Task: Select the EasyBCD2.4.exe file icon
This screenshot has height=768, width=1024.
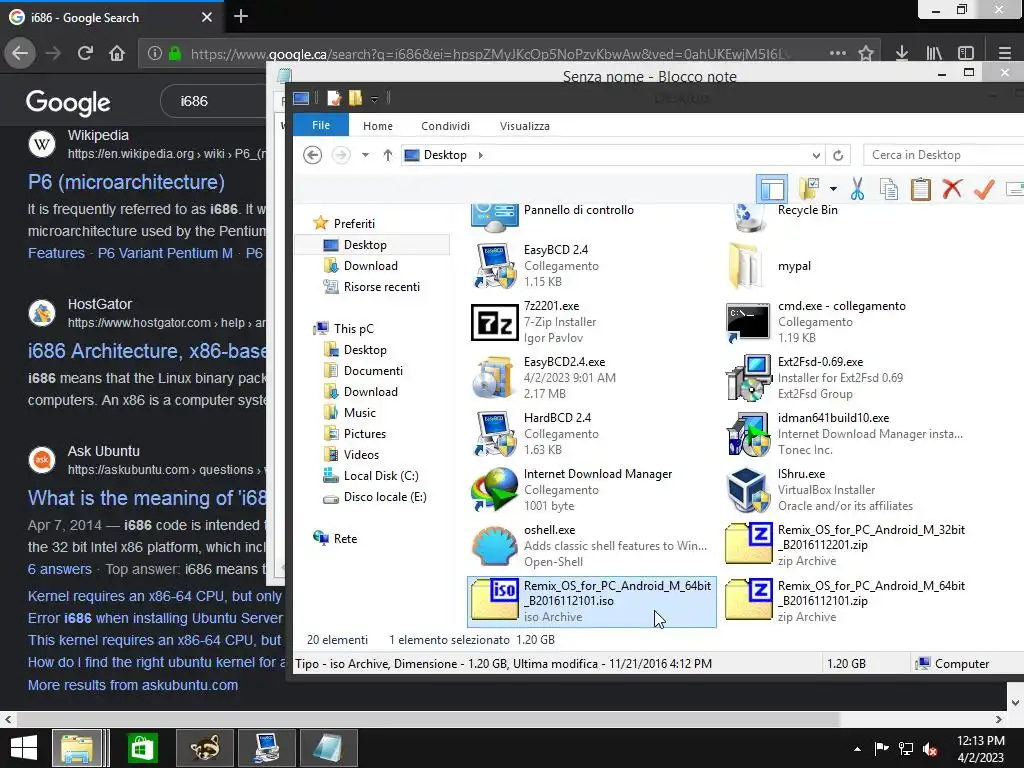Action: (x=494, y=377)
